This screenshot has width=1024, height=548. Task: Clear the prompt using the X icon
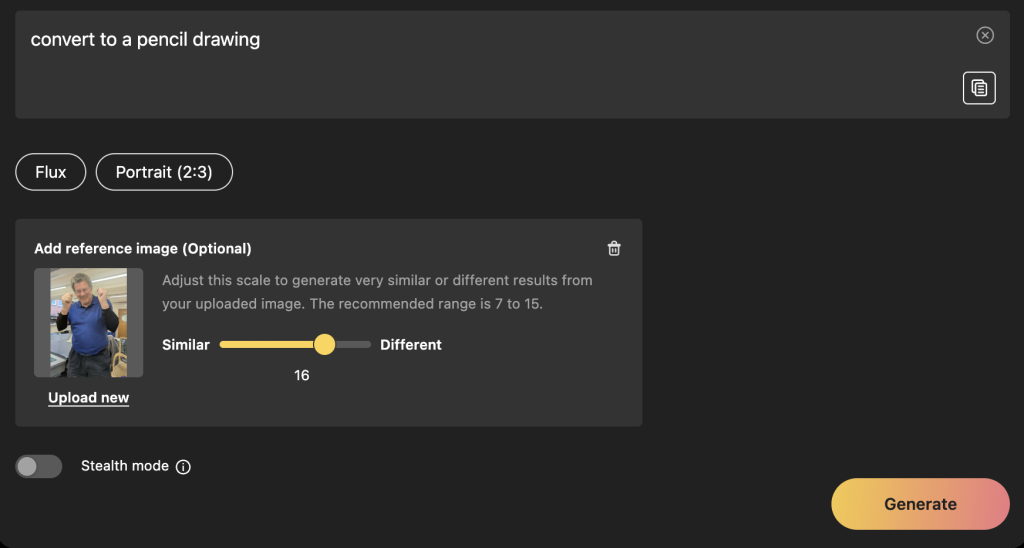985,36
